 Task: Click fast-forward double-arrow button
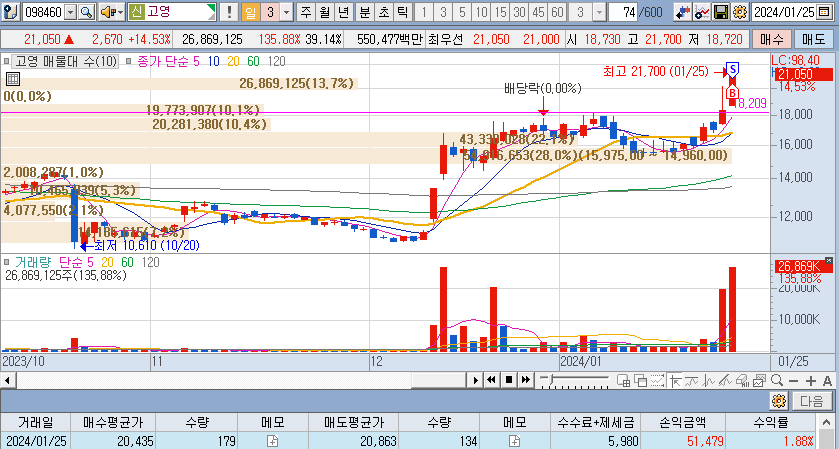click(526, 380)
